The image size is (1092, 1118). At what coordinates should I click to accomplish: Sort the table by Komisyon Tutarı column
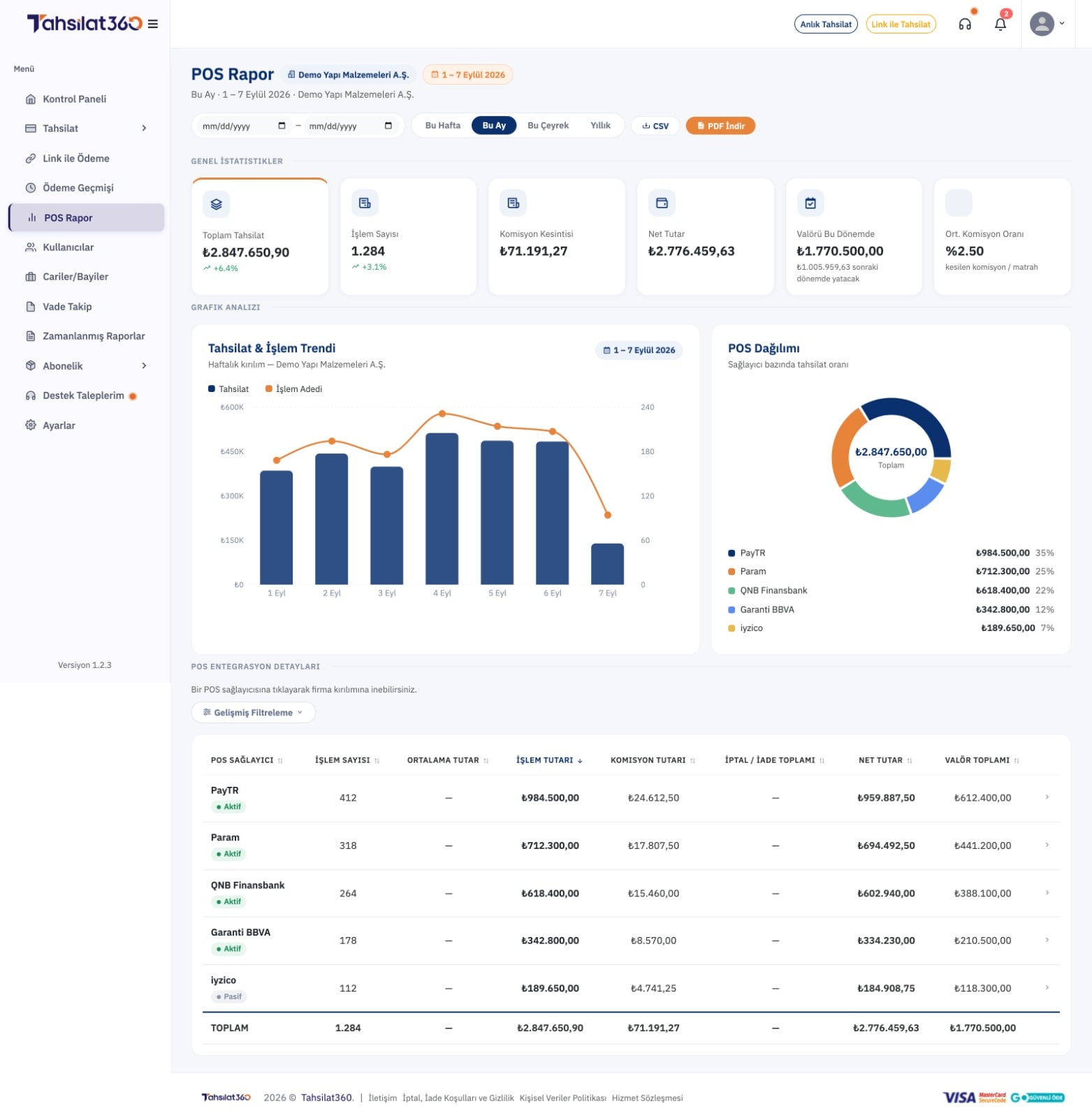653,760
